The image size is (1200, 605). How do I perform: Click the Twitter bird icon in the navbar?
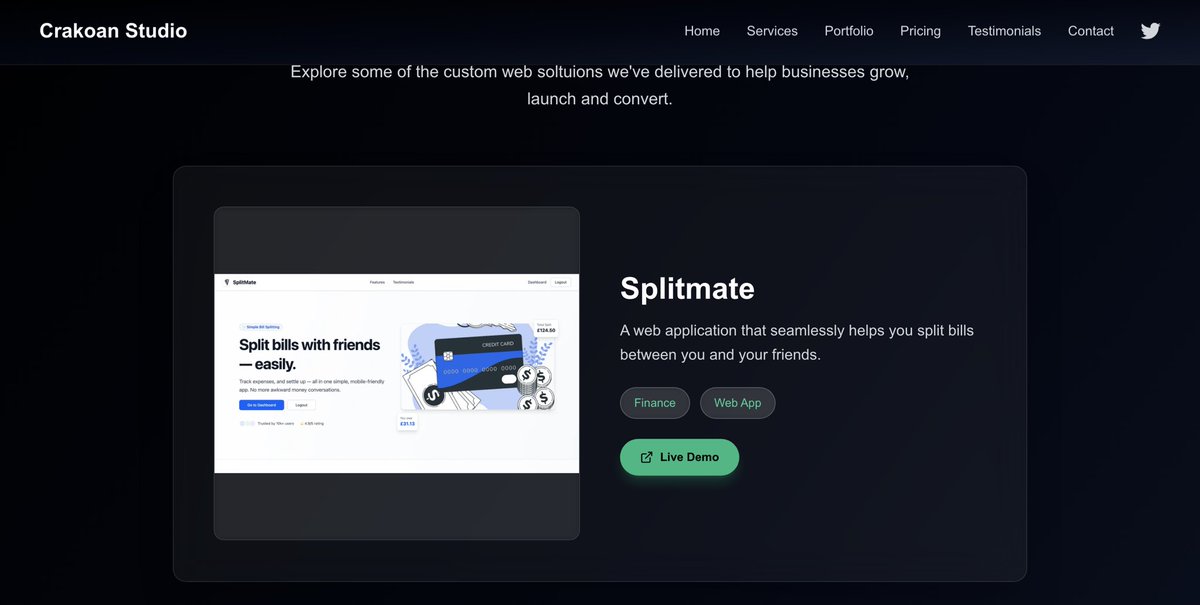click(x=1149, y=31)
